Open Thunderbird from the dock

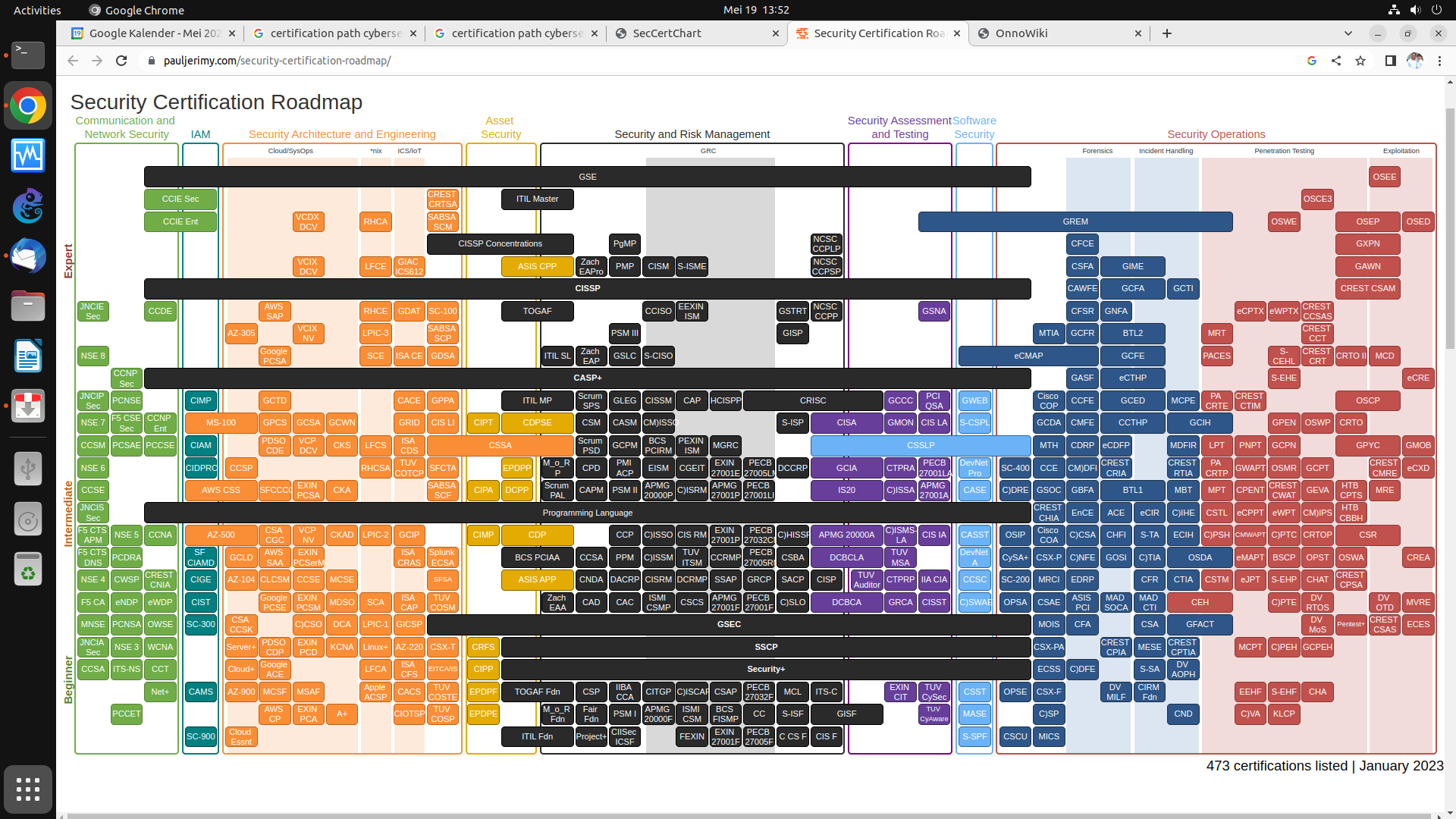pyautogui.click(x=28, y=256)
